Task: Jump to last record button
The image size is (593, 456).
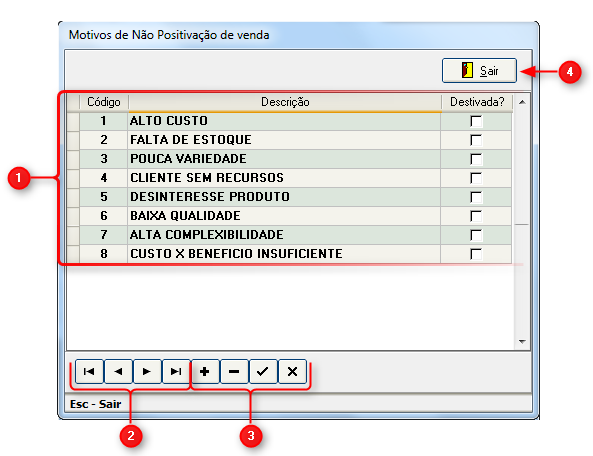Action: coord(176,371)
